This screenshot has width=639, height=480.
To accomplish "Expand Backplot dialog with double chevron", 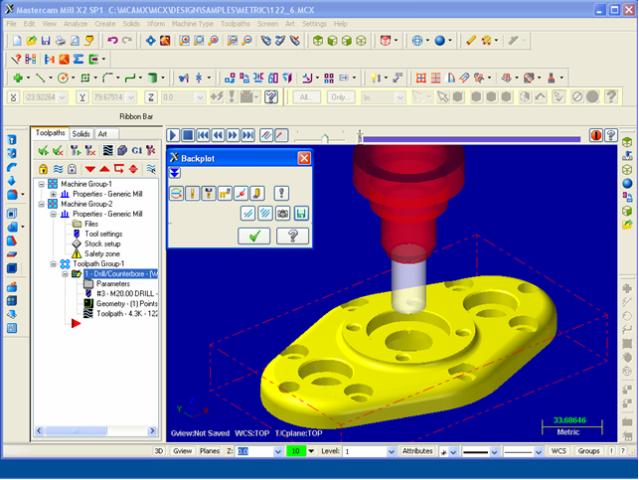I will (174, 173).
